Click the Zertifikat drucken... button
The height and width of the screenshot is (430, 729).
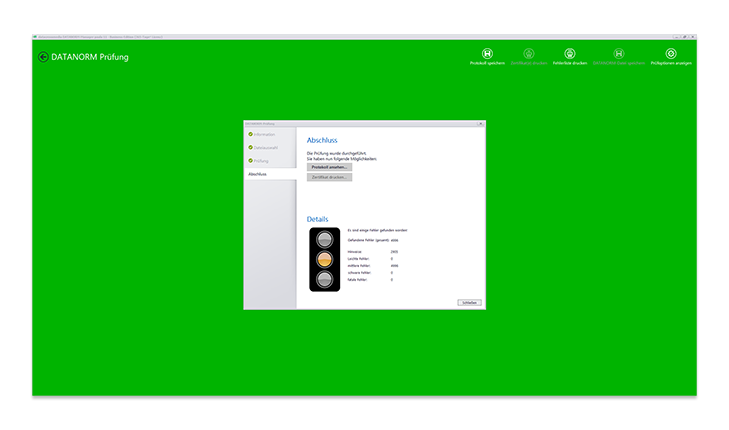tap(329, 177)
